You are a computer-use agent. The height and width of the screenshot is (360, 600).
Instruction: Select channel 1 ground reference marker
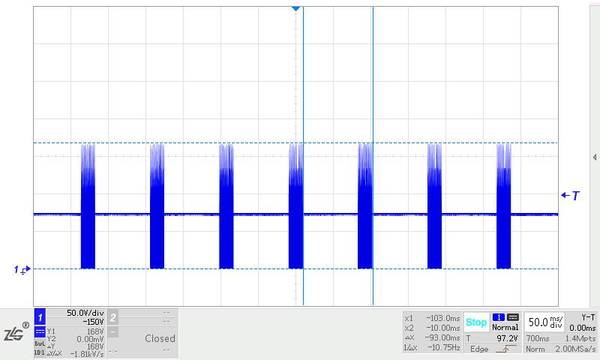[x=22, y=270]
